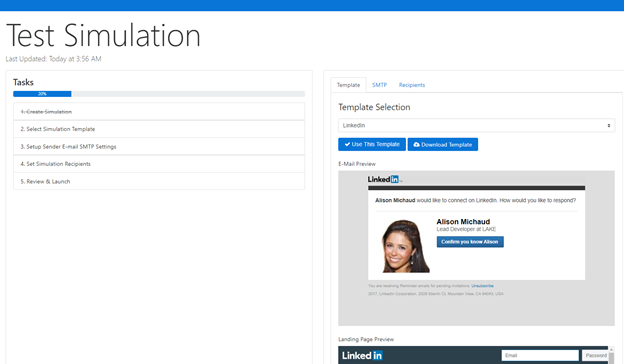Click the Email field in landing page preview
Viewport: 624px width, 364px height.
coord(540,355)
